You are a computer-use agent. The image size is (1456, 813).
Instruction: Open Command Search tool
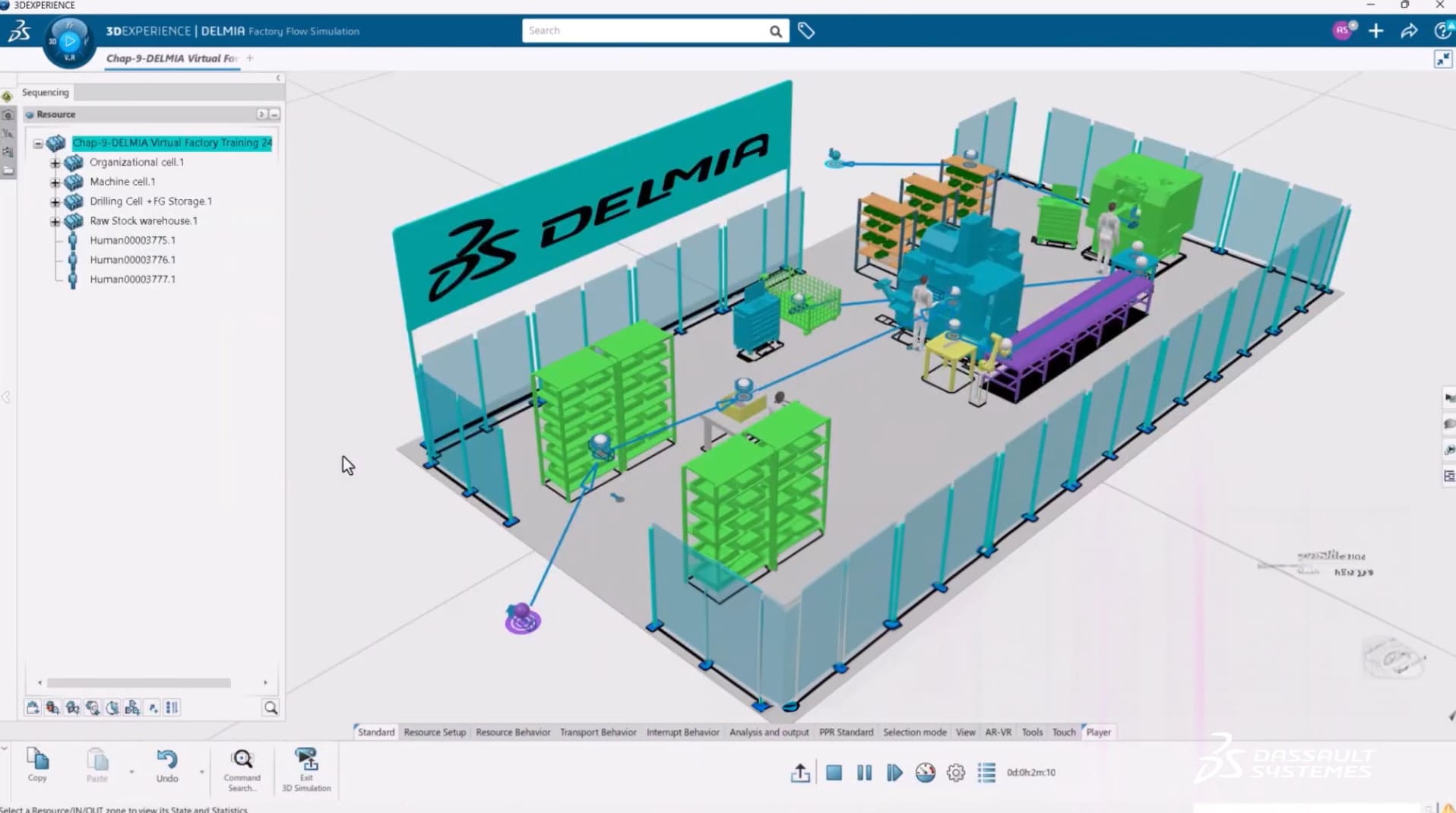pyautogui.click(x=242, y=761)
